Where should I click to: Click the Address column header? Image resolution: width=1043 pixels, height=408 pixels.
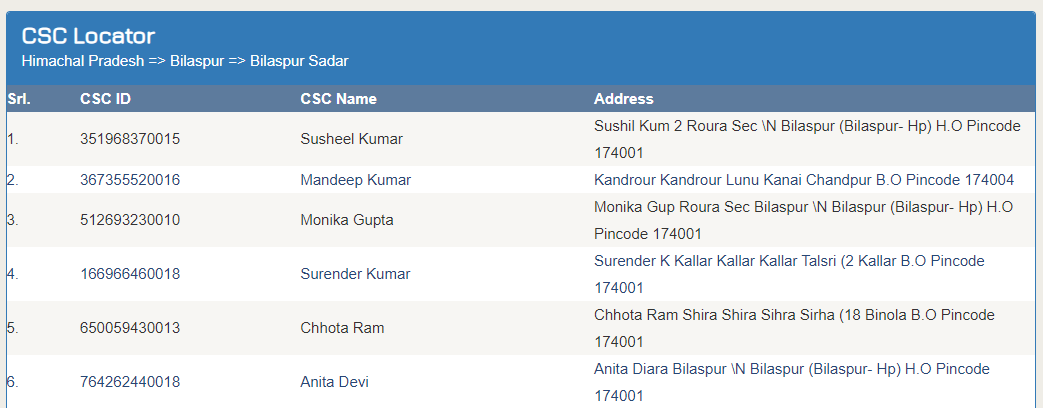623,99
